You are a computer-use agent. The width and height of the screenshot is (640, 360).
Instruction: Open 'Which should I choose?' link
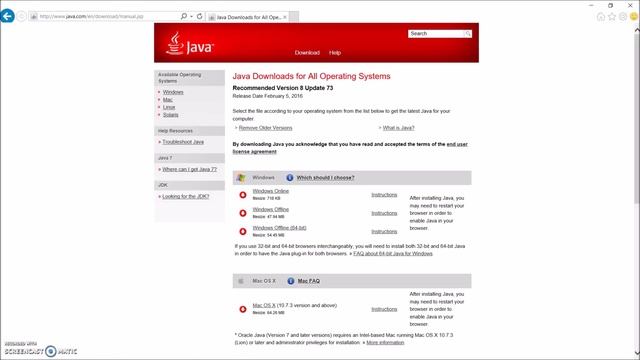(325, 178)
